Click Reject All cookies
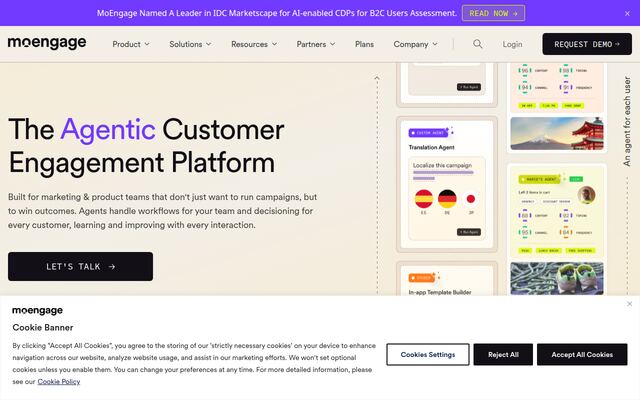Viewport: 640px width, 400px height. [503, 355]
